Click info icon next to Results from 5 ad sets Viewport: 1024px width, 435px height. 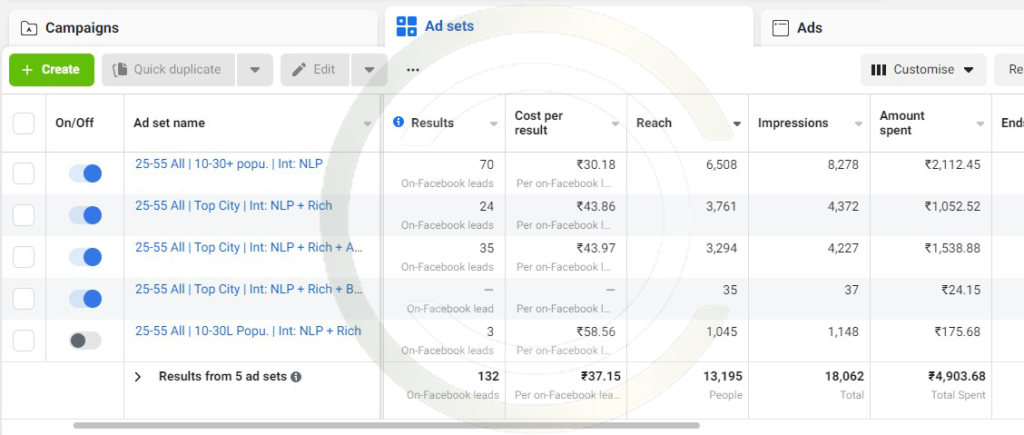pyautogui.click(x=296, y=377)
